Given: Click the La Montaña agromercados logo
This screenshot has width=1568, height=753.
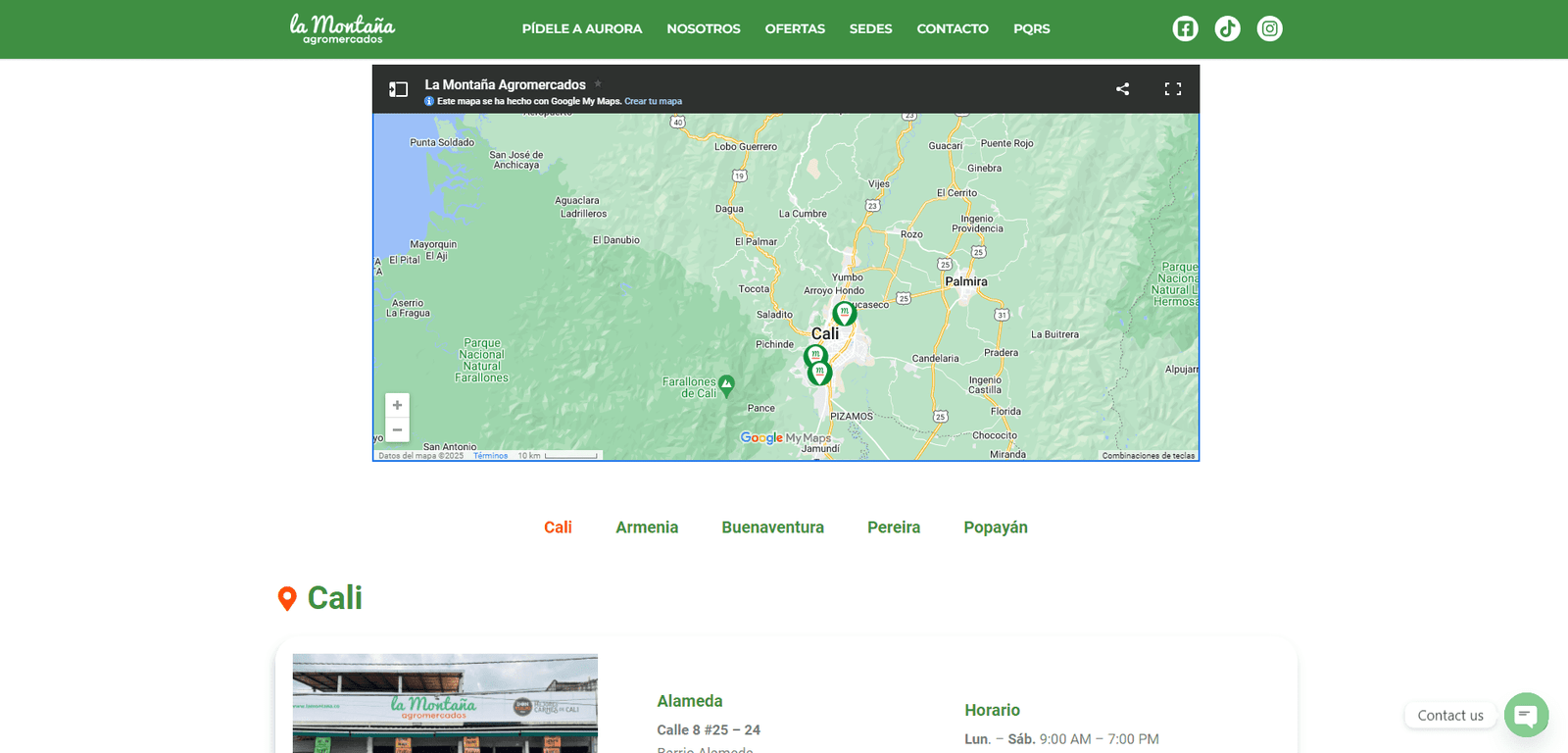Looking at the screenshot, I should [x=342, y=28].
